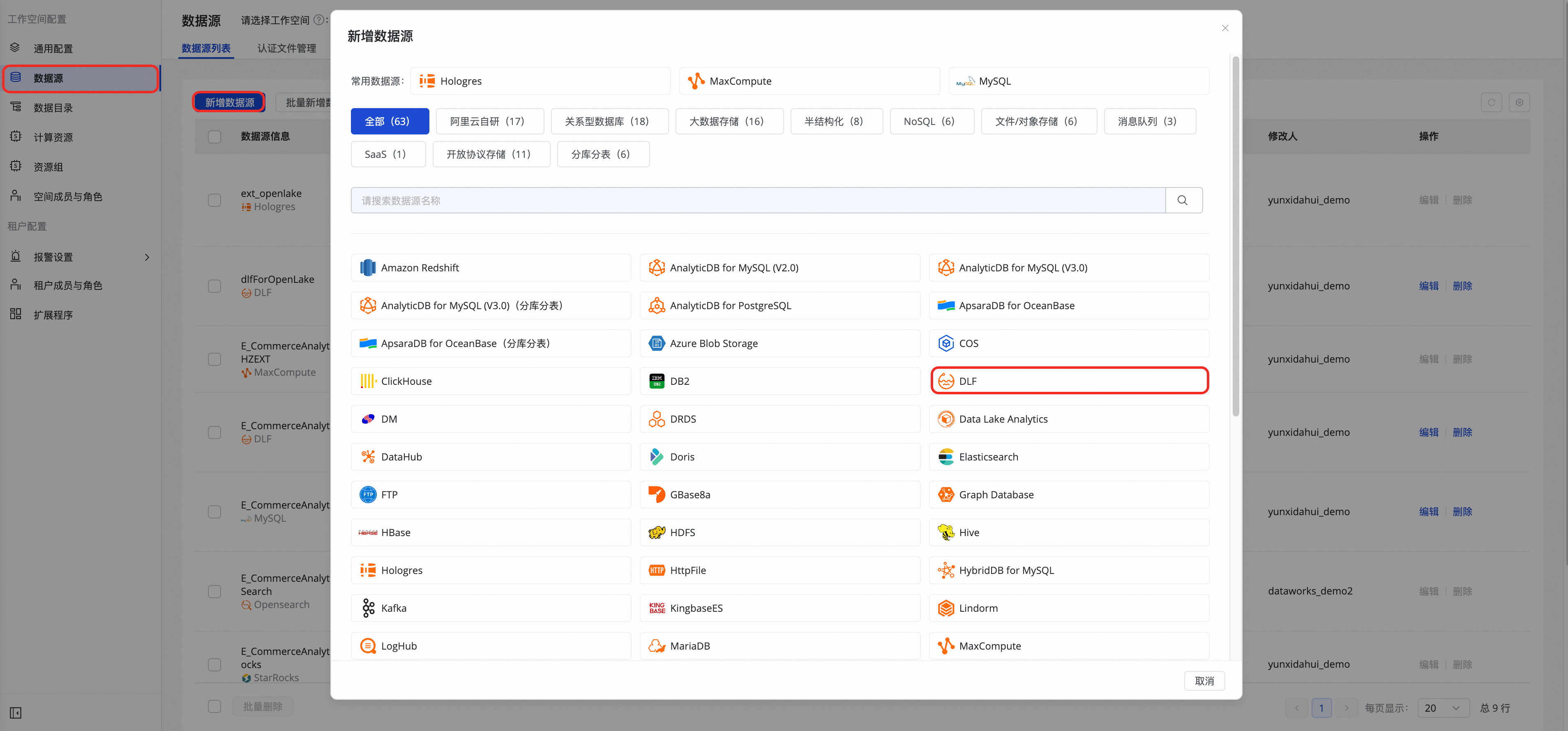
Task: Select the ClickHouse data source icon
Action: tap(368, 382)
